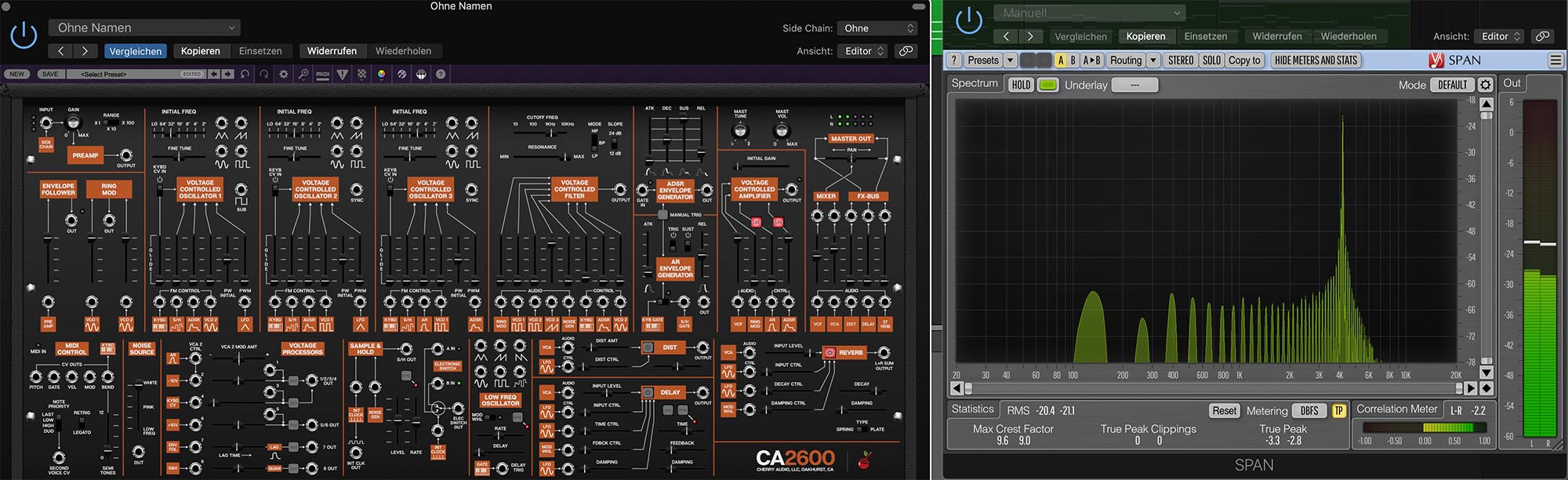Select A state in SPAN A/B compare
This screenshot has height=480, width=1568.
[x=1061, y=60]
